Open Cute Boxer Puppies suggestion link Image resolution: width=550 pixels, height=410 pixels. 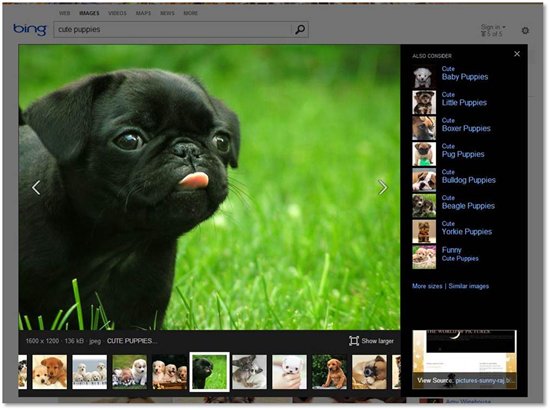point(466,125)
